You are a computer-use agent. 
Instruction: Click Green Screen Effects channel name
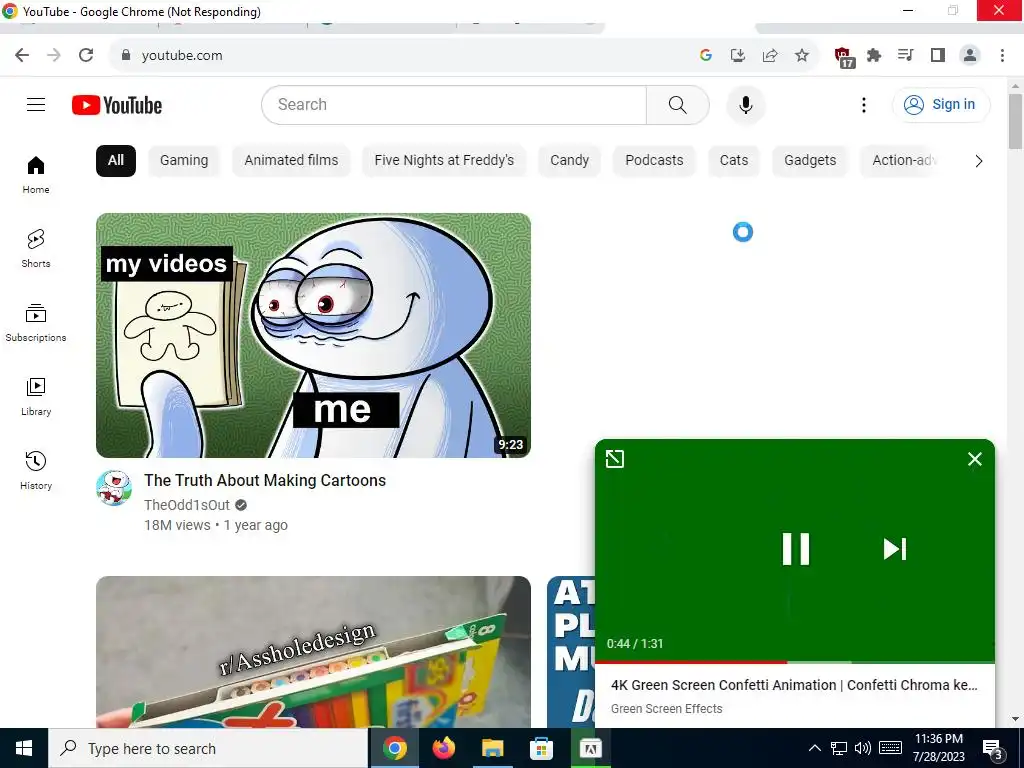tap(667, 709)
